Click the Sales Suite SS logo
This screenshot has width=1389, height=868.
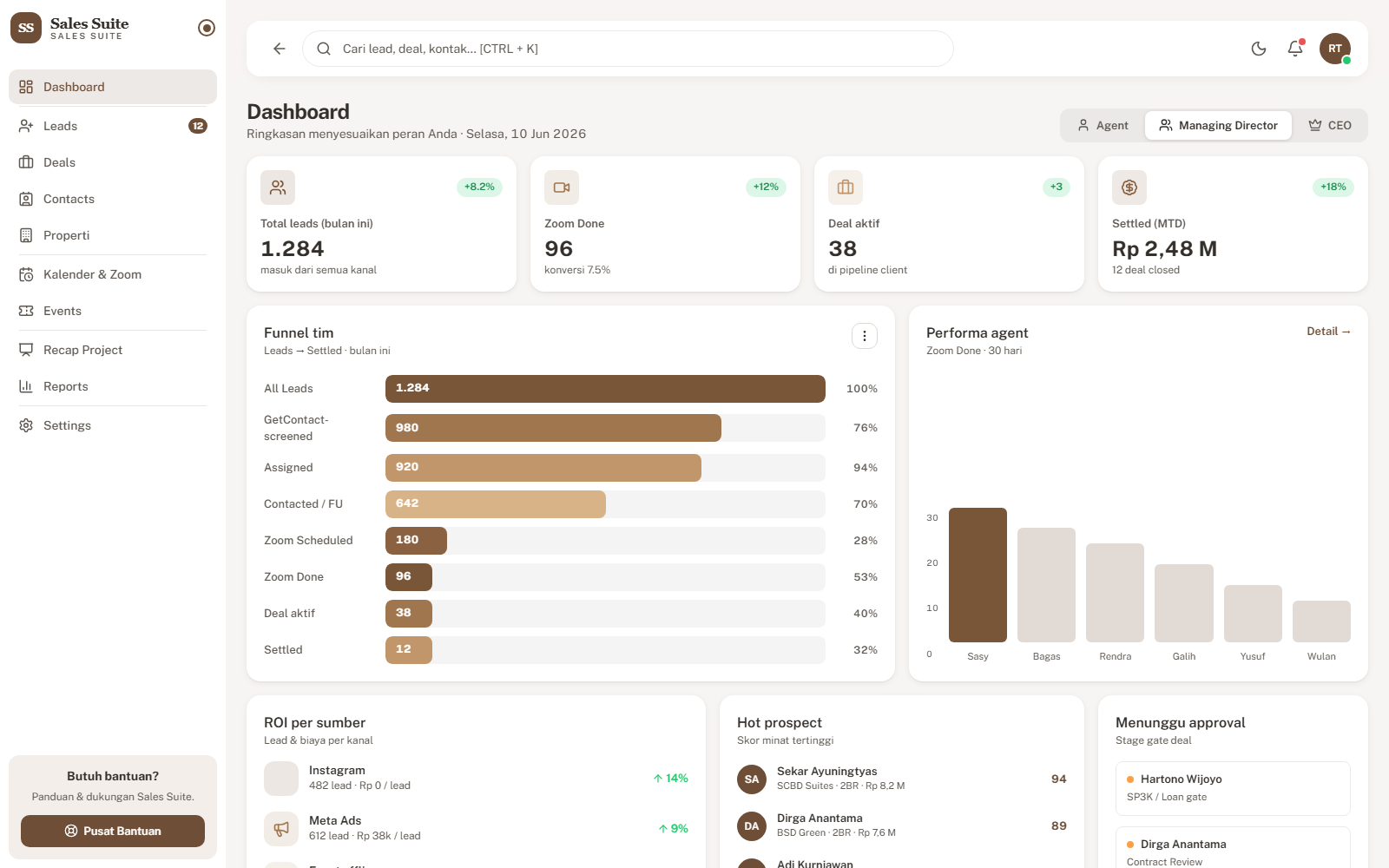(26, 28)
